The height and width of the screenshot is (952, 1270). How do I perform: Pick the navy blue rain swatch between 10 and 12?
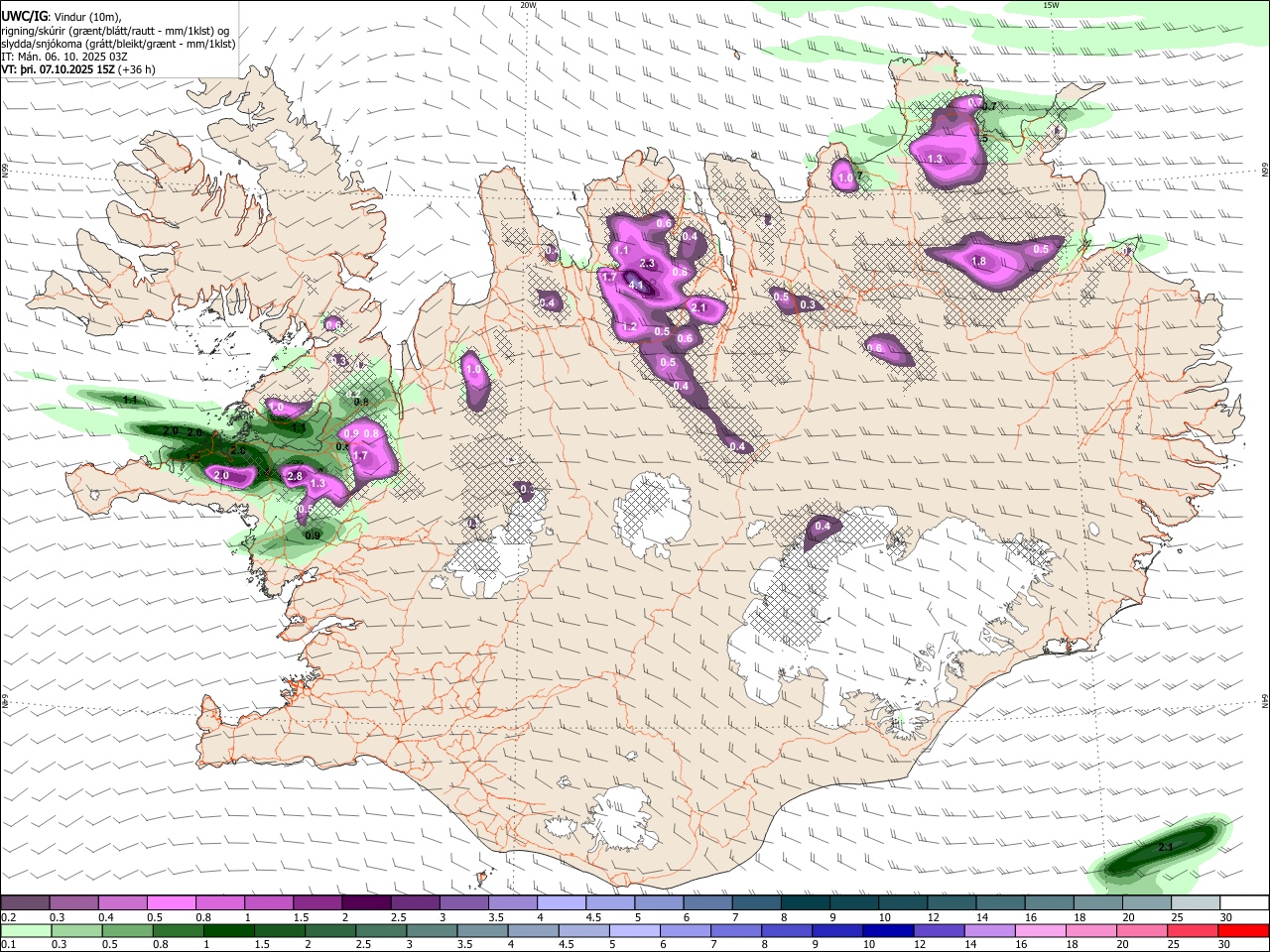(x=889, y=930)
